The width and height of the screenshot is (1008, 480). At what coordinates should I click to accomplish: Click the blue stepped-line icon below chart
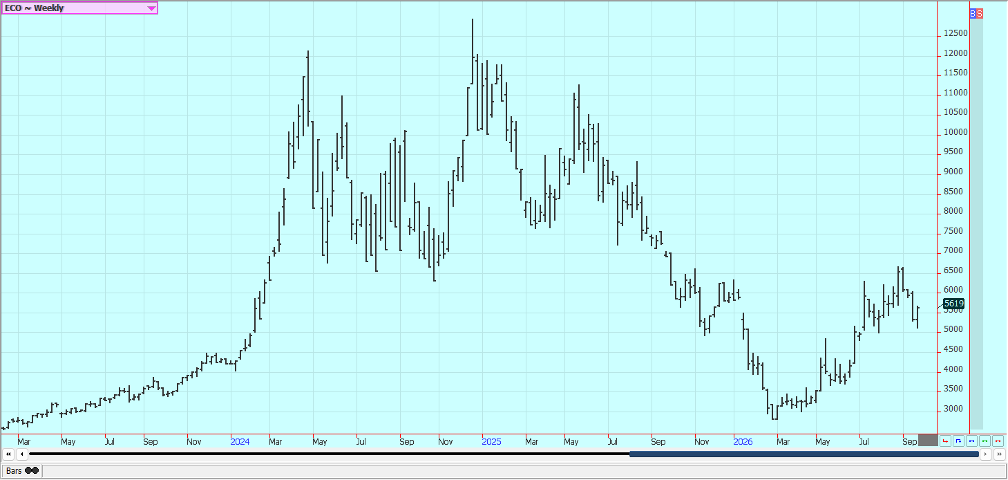tap(958, 441)
